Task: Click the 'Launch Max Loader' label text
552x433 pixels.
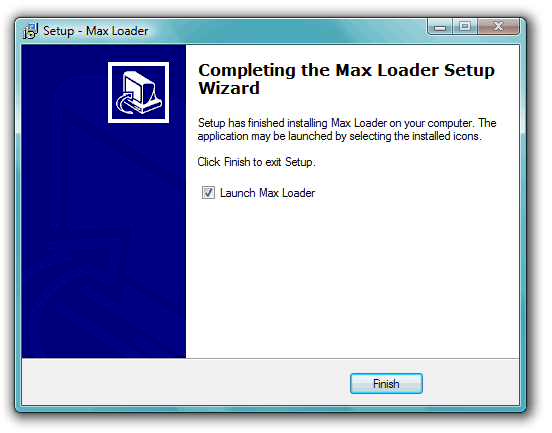Action: tap(267, 193)
